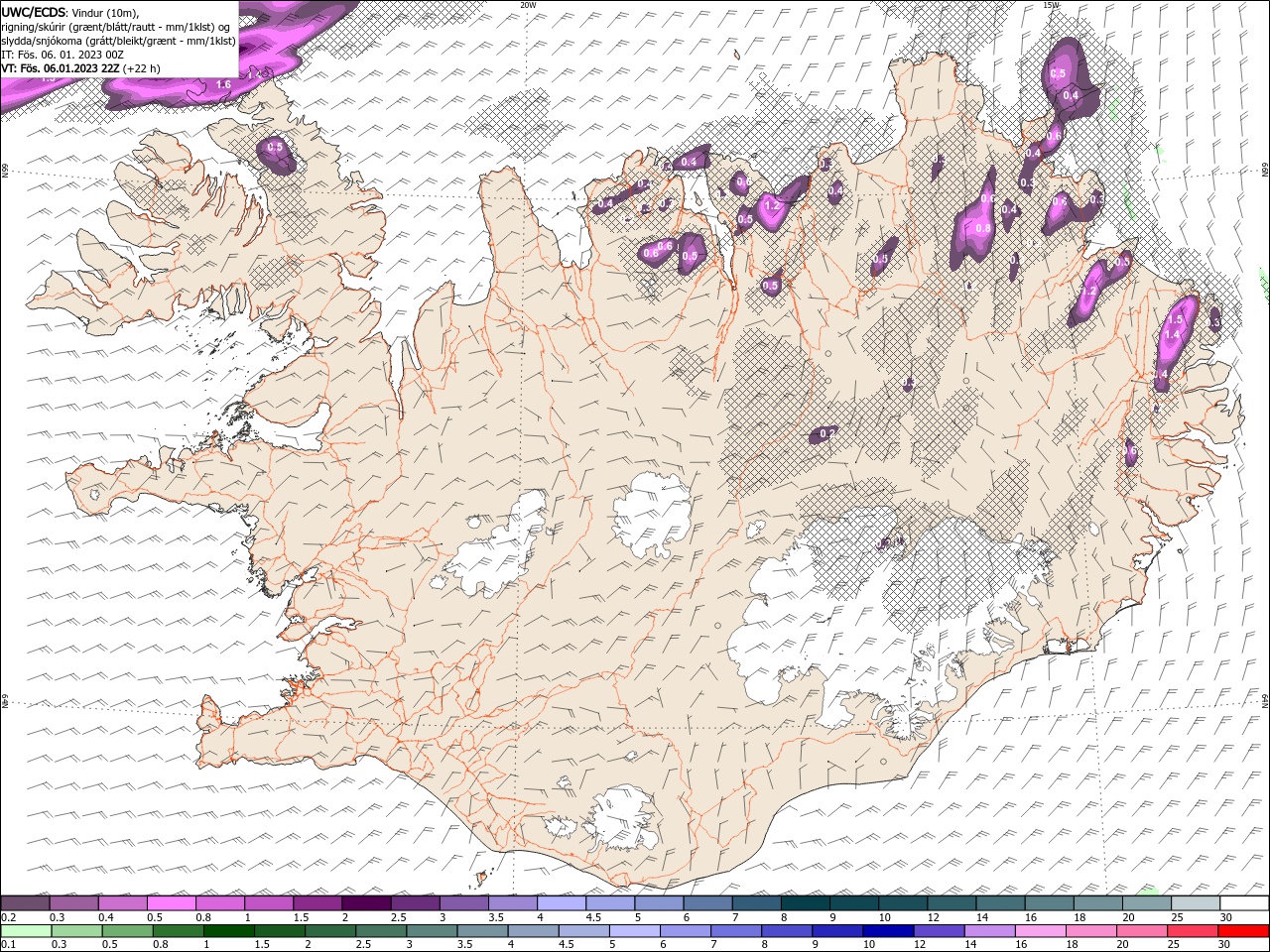Viewport: 1270px width, 952px height.
Task: Click the 'VT: Fös. 06.01.2023 22Z' valid time
Action: tap(61, 68)
